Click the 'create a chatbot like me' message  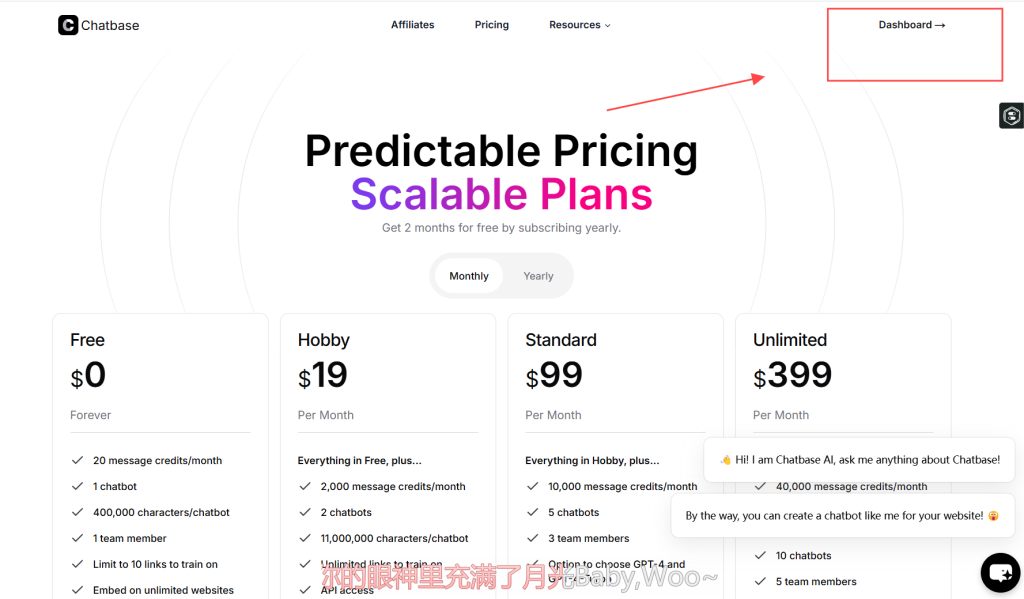coord(842,516)
